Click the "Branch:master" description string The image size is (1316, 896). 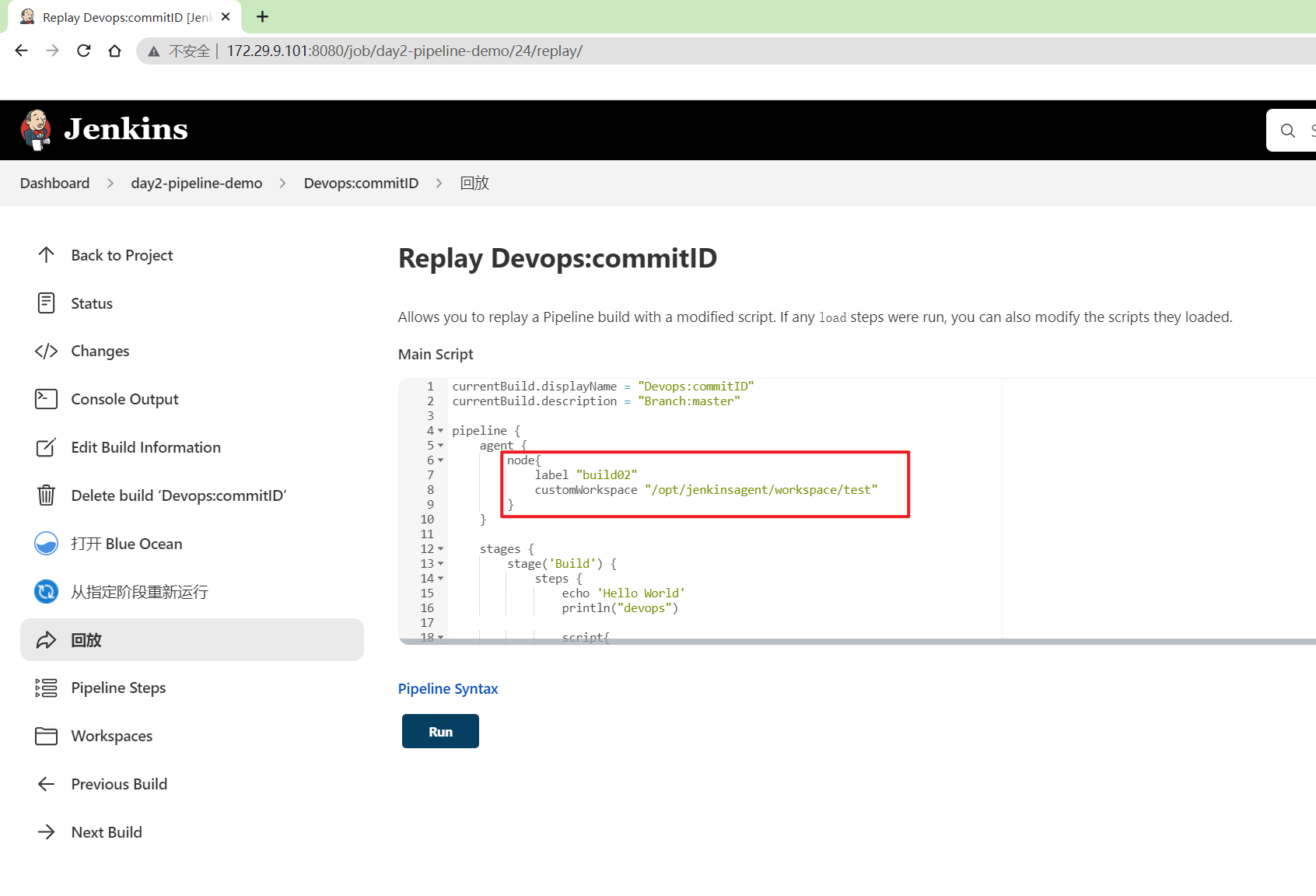click(x=689, y=401)
